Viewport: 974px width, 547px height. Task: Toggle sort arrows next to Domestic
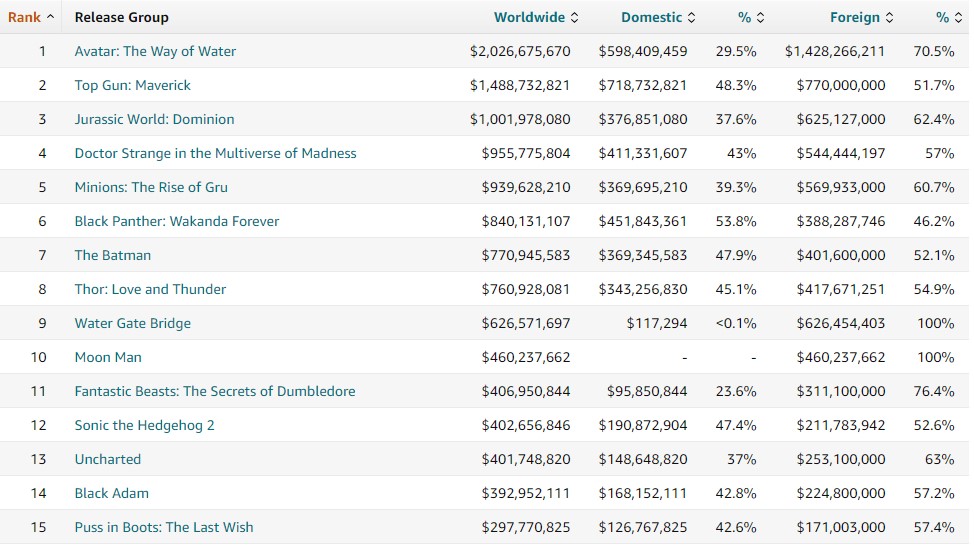coord(691,17)
